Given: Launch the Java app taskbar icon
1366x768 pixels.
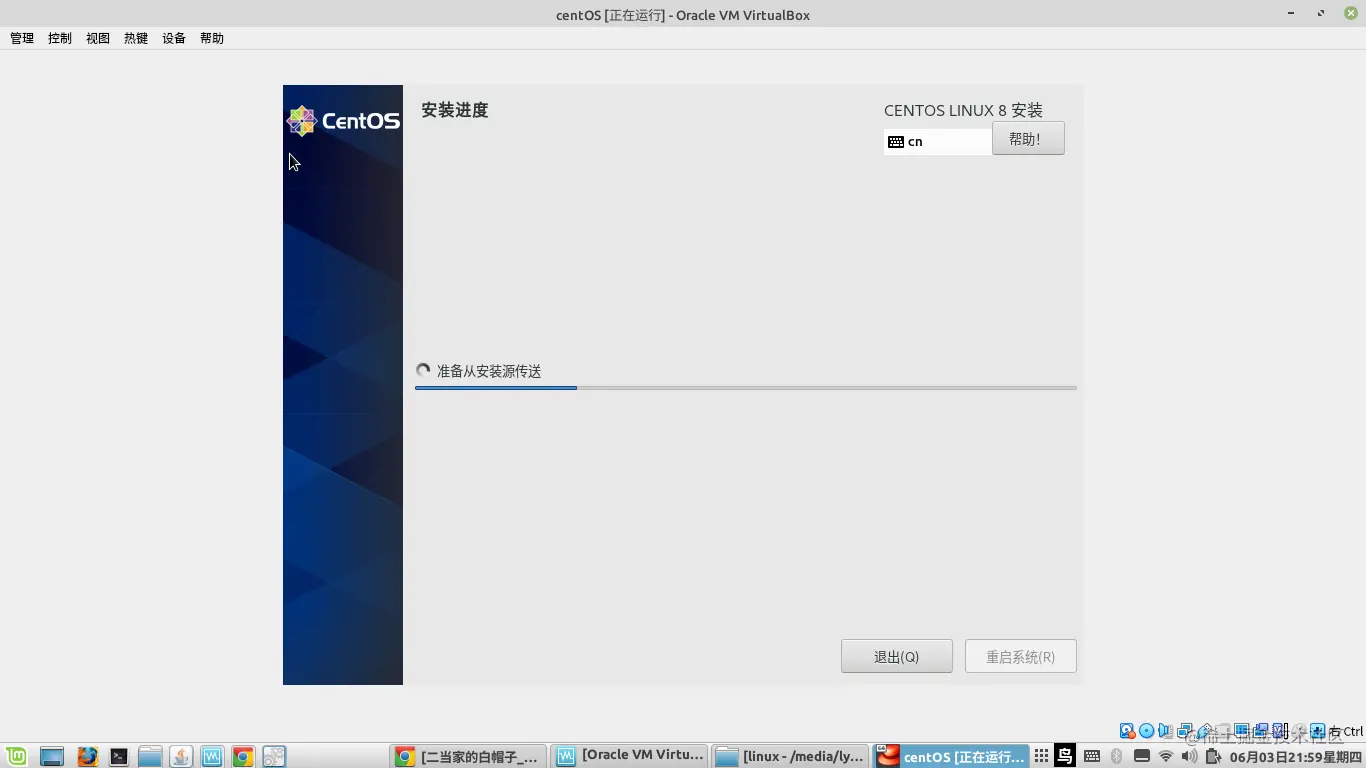Looking at the screenshot, I should (181, 756).
